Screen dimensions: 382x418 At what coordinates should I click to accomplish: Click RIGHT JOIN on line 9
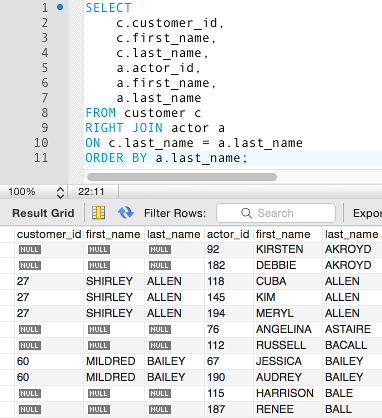click(124, 128)
